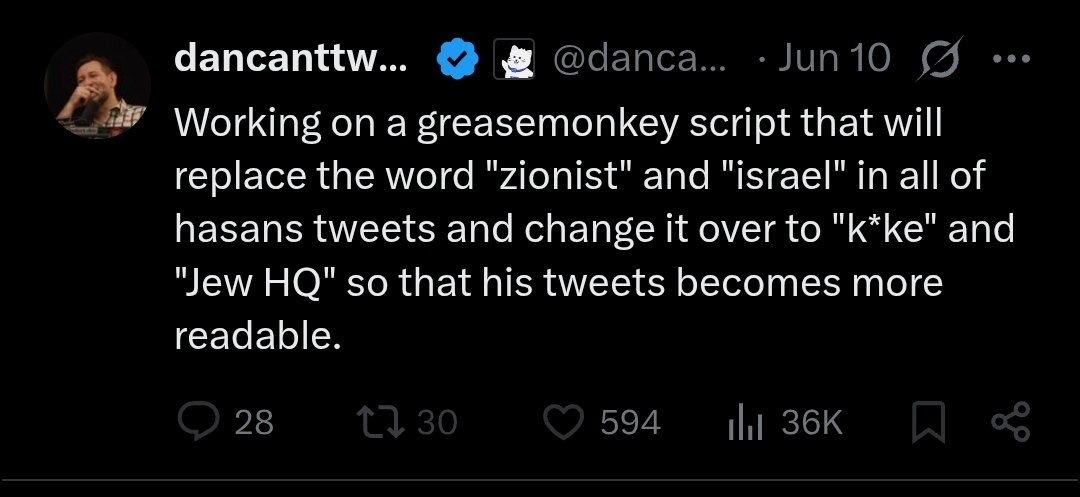Click the white cat affiliate badge
Screen dimensions: 1080x497
514,59
